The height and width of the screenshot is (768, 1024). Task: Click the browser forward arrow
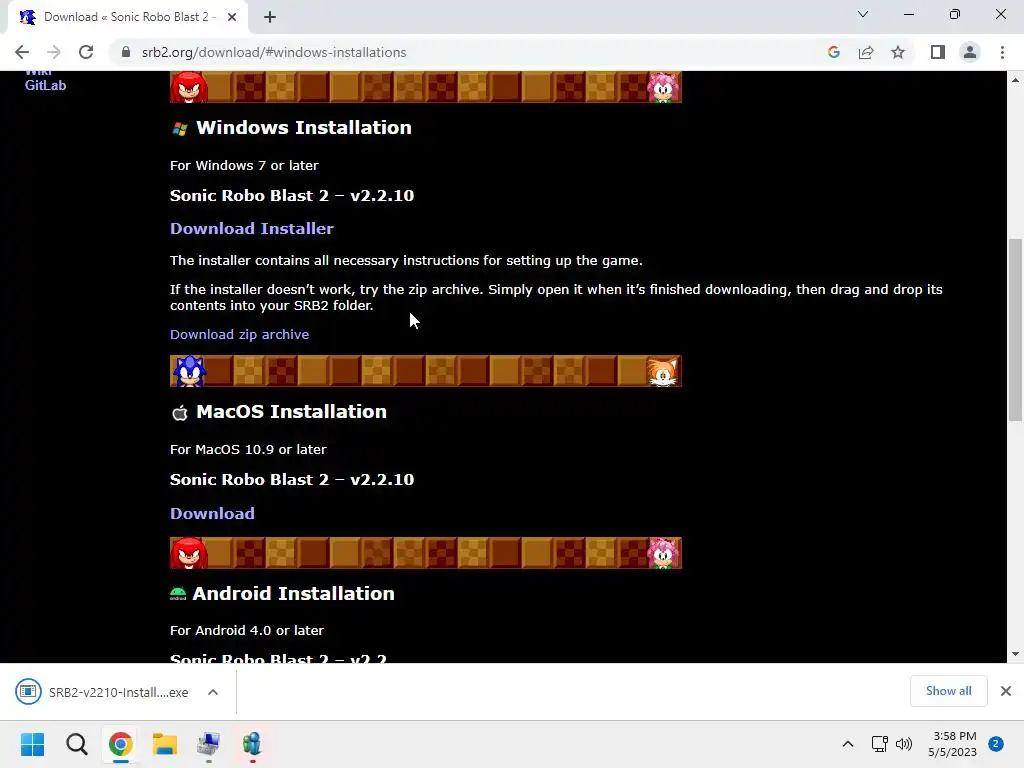(x=54, y=52)
